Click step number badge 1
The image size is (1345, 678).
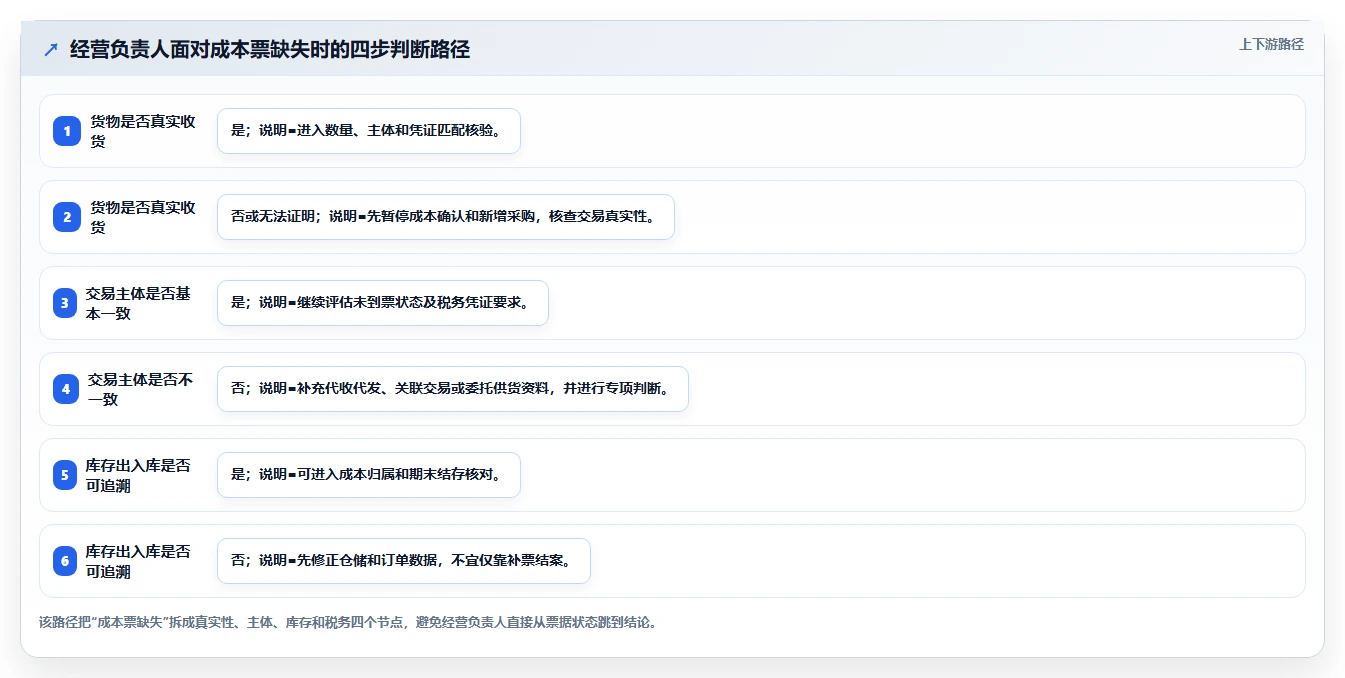pyautogui.click(x=67, y=131)
